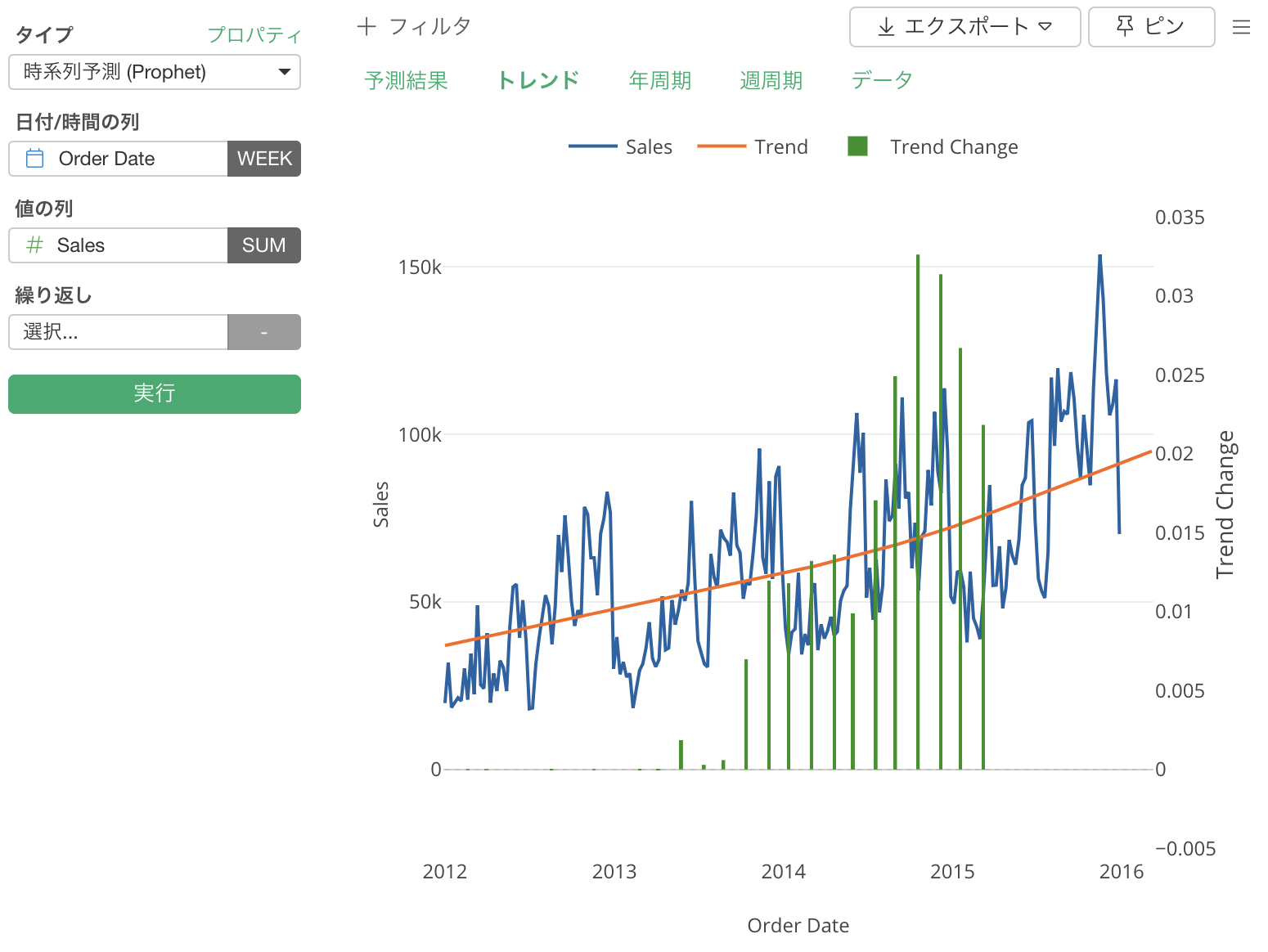Viewport: 1268px width, 952px height.
Task: Open the SUM aggregation selector
Action: coord(264,245)
